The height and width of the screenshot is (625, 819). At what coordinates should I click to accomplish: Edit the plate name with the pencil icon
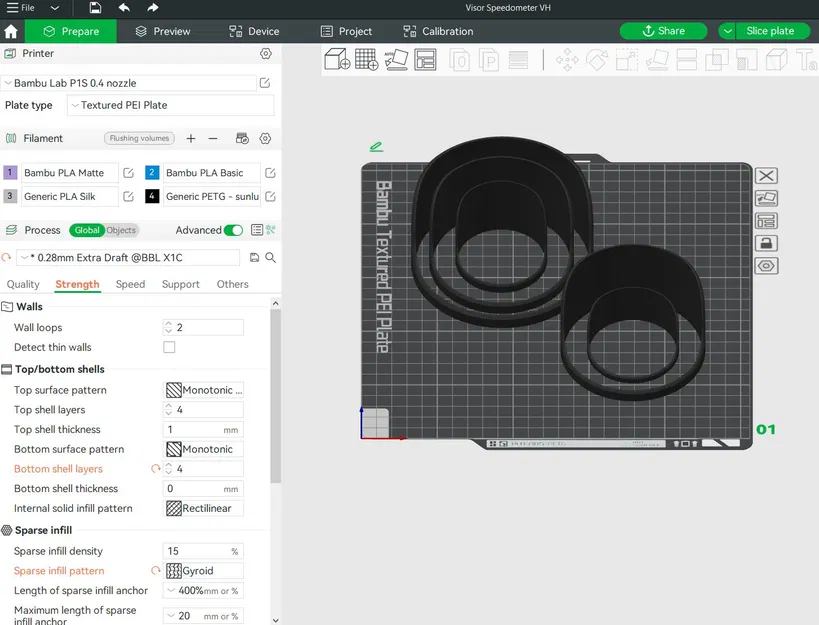click(x=376, y=147)
